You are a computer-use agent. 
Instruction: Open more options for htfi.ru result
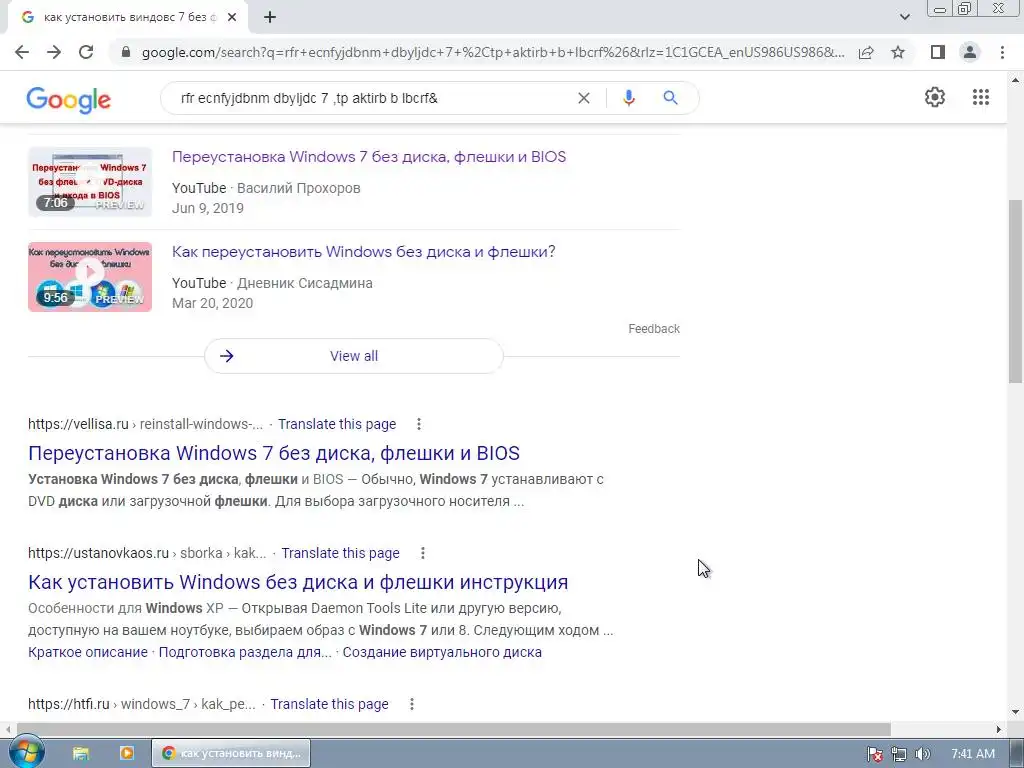[x=411, y=704]
